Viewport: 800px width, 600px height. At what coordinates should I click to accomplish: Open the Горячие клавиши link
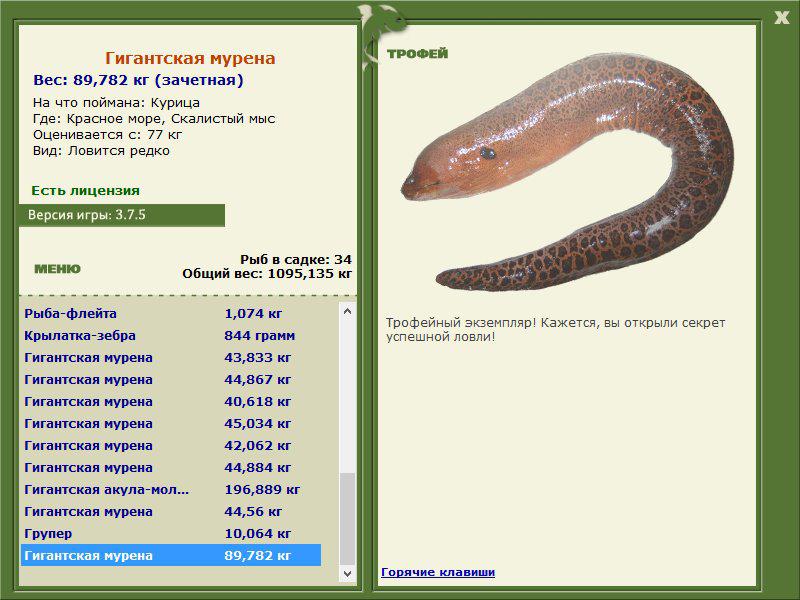pyautogui.click(x=438, y=572)
